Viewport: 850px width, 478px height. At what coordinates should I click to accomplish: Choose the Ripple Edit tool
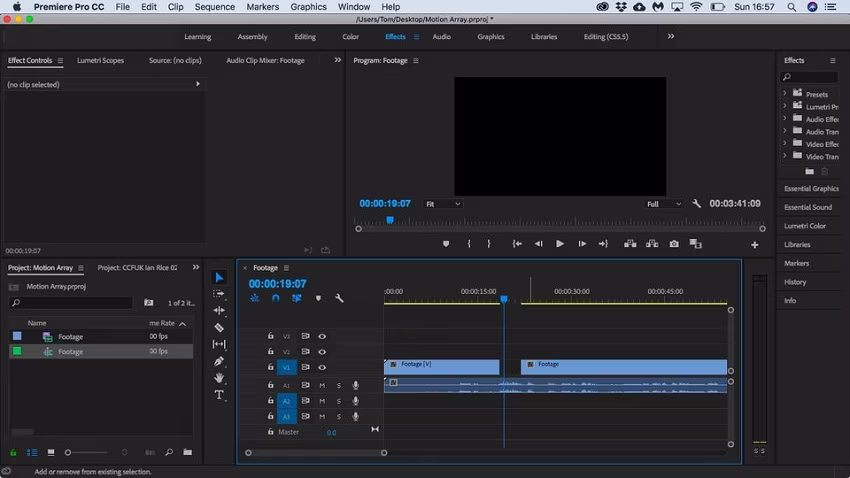(x=219, y=310)
